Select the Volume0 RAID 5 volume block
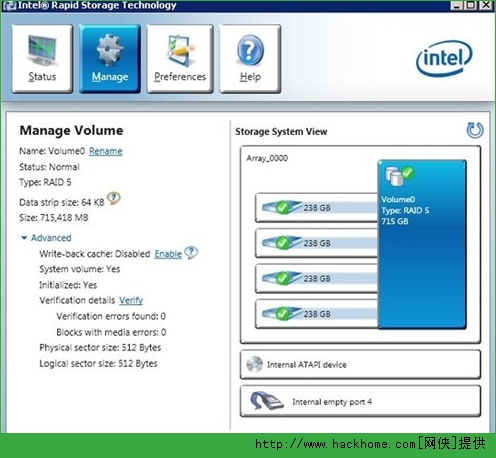The image size is (496, 458). pyautogui.click(x=422, y=244)
